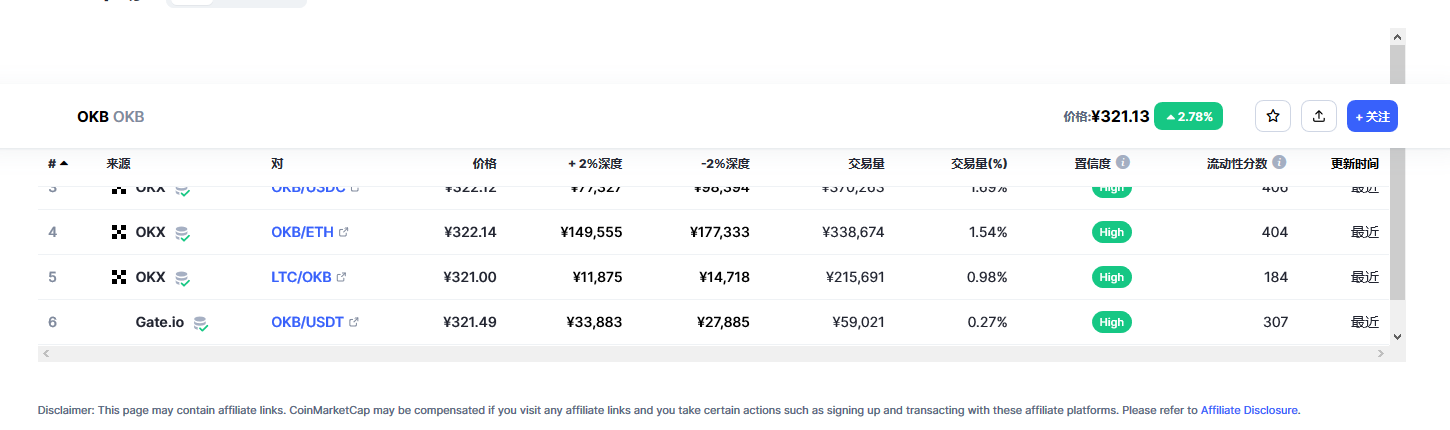This screenshot has height=430, width=1450.
Task: Click the verified reserves icon in row 4
Action: (x=182, y=233)
